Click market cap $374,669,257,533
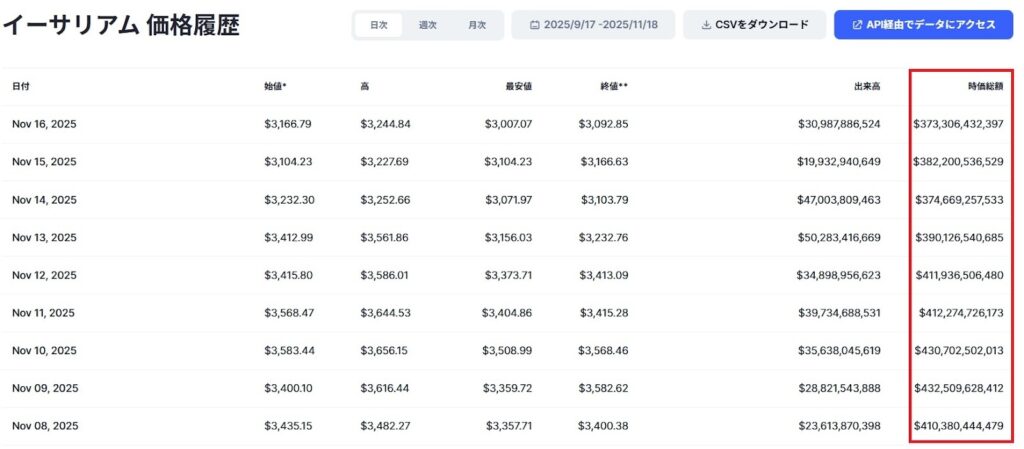Viewport: 1024px width, 449px height. point(959,199)
